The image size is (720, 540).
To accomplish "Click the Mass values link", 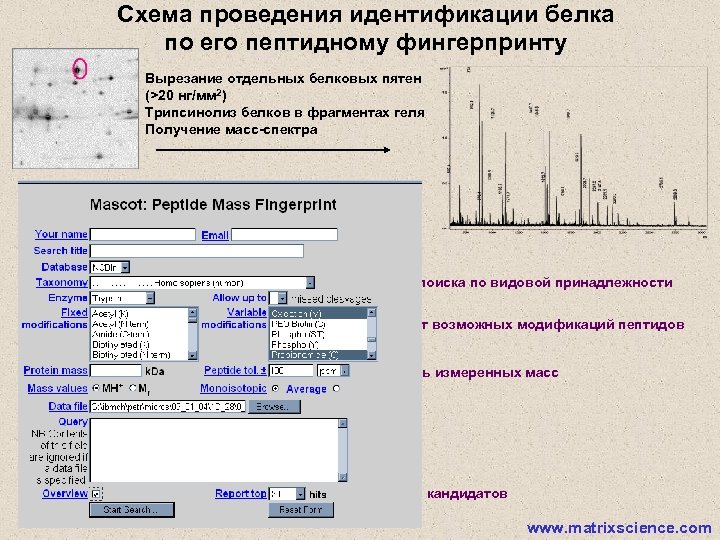I will coord(57,388).
